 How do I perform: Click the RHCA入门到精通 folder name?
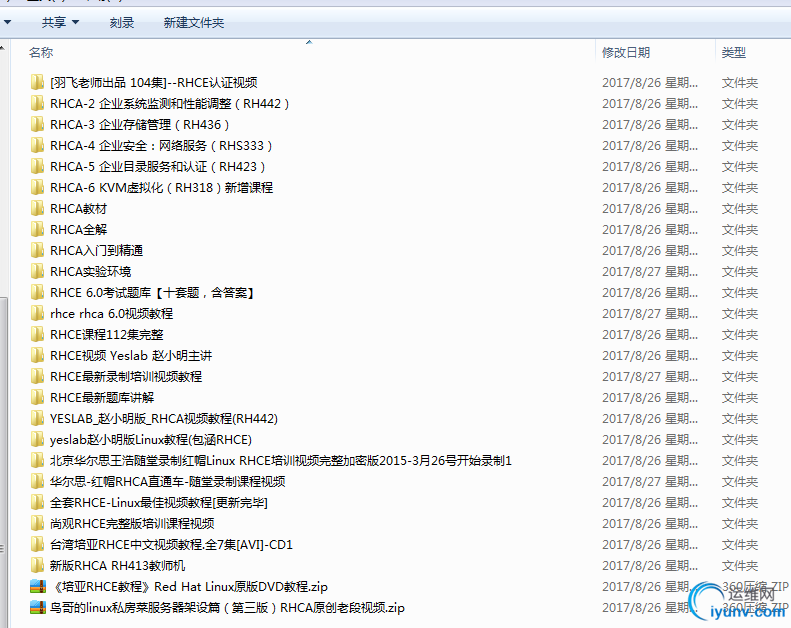96,251
